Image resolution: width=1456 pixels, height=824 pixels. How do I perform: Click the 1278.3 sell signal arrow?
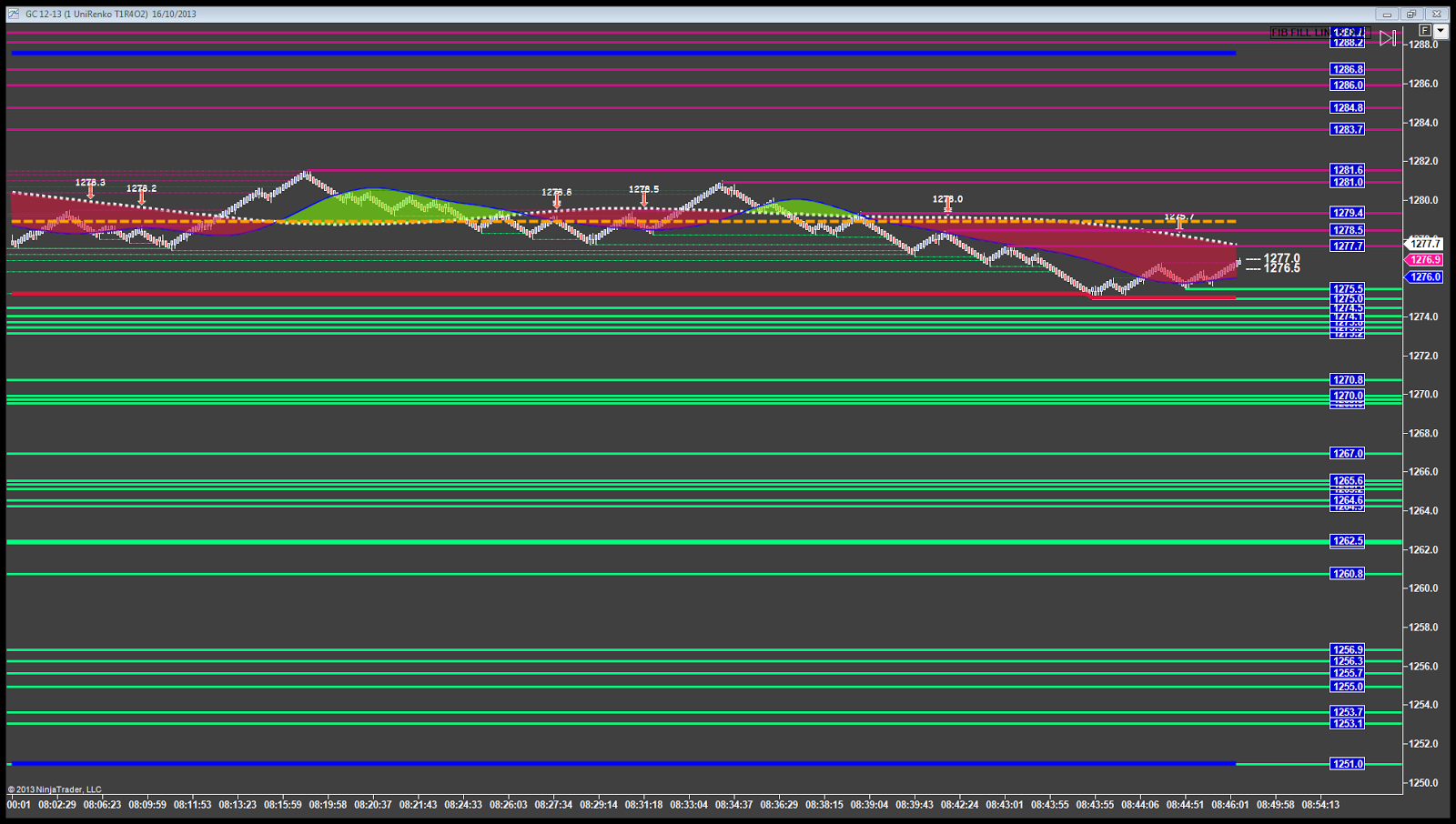click(90, 192)
